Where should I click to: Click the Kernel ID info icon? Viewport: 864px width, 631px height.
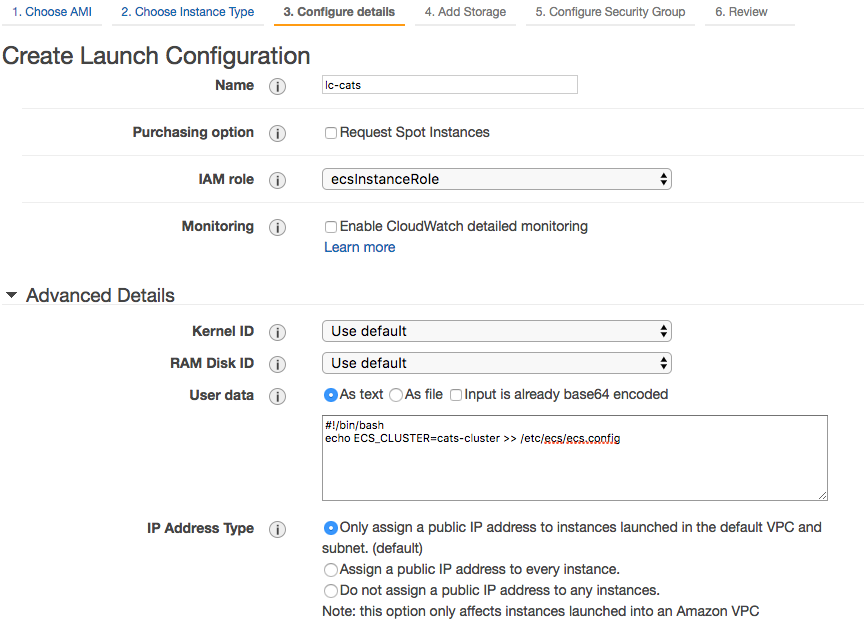pos(278,332)
